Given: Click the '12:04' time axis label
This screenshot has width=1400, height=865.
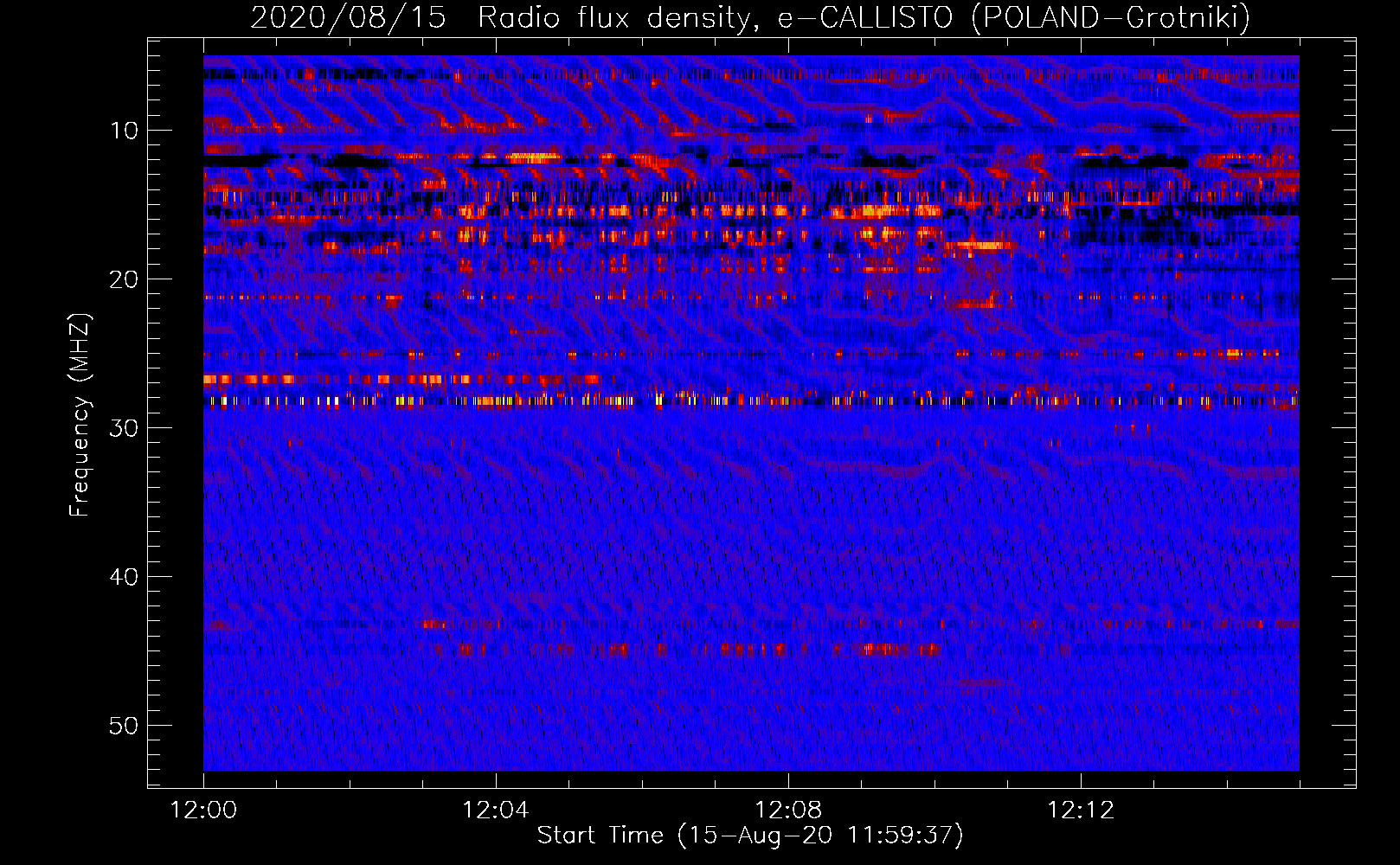Looking at the screenshot, I should pos(496,811).
